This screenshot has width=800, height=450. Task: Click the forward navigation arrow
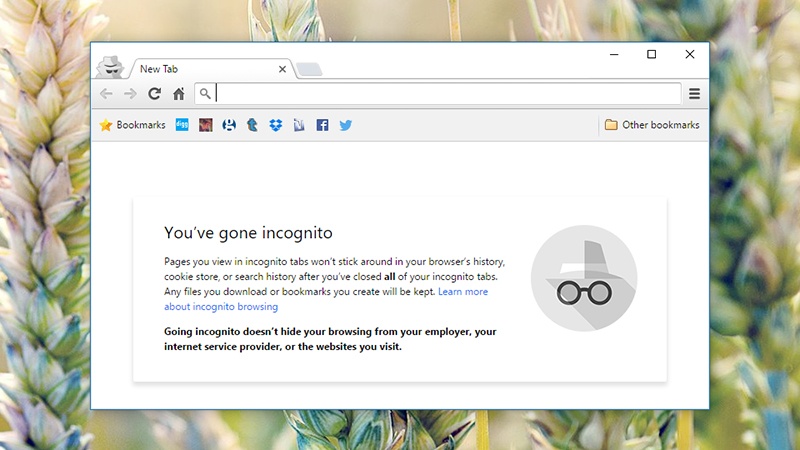[x=130, y=94]
